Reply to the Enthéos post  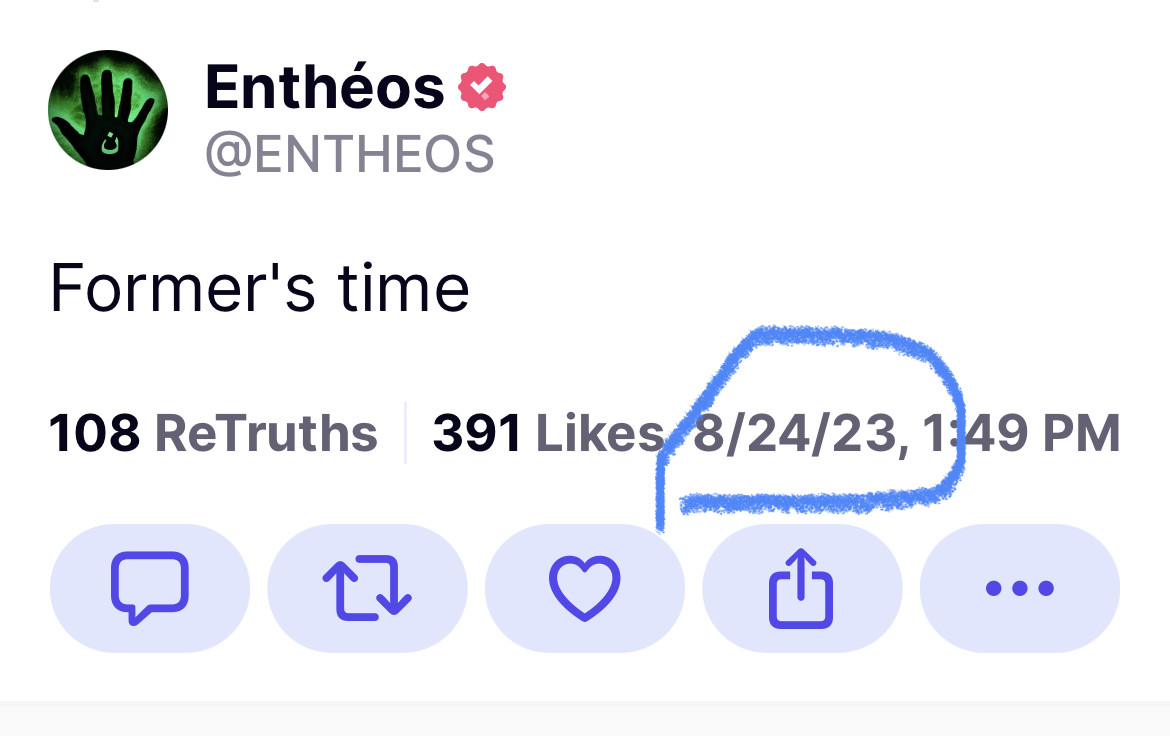pyautogui.click(x=149, y=588)
